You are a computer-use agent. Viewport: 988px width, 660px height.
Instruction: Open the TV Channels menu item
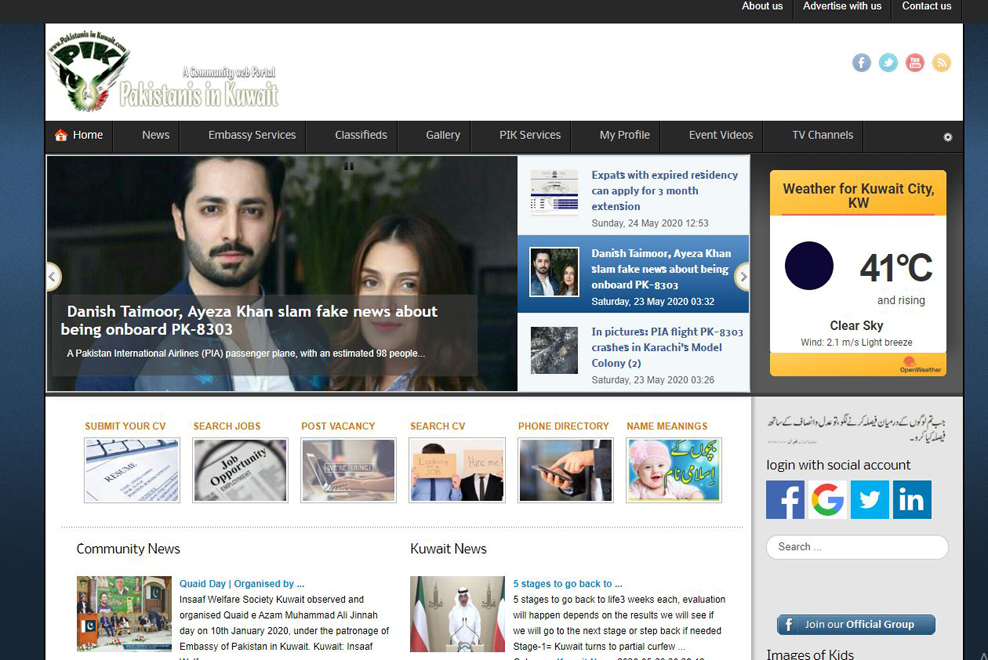(x=822, y=135)
